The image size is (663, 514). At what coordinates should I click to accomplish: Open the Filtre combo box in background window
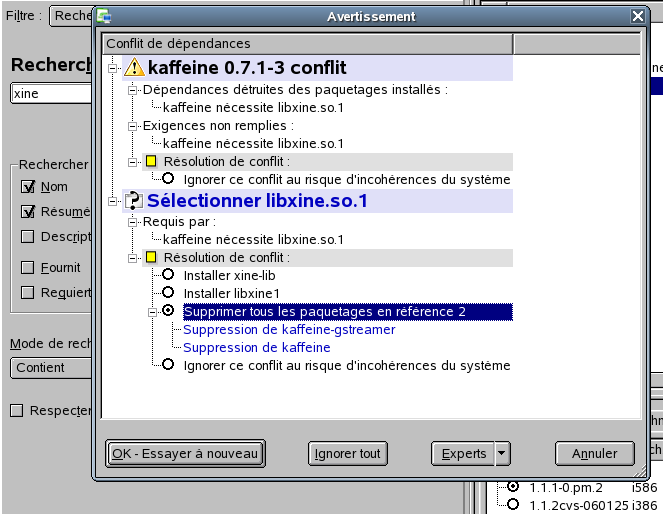[x=71, y=16]
